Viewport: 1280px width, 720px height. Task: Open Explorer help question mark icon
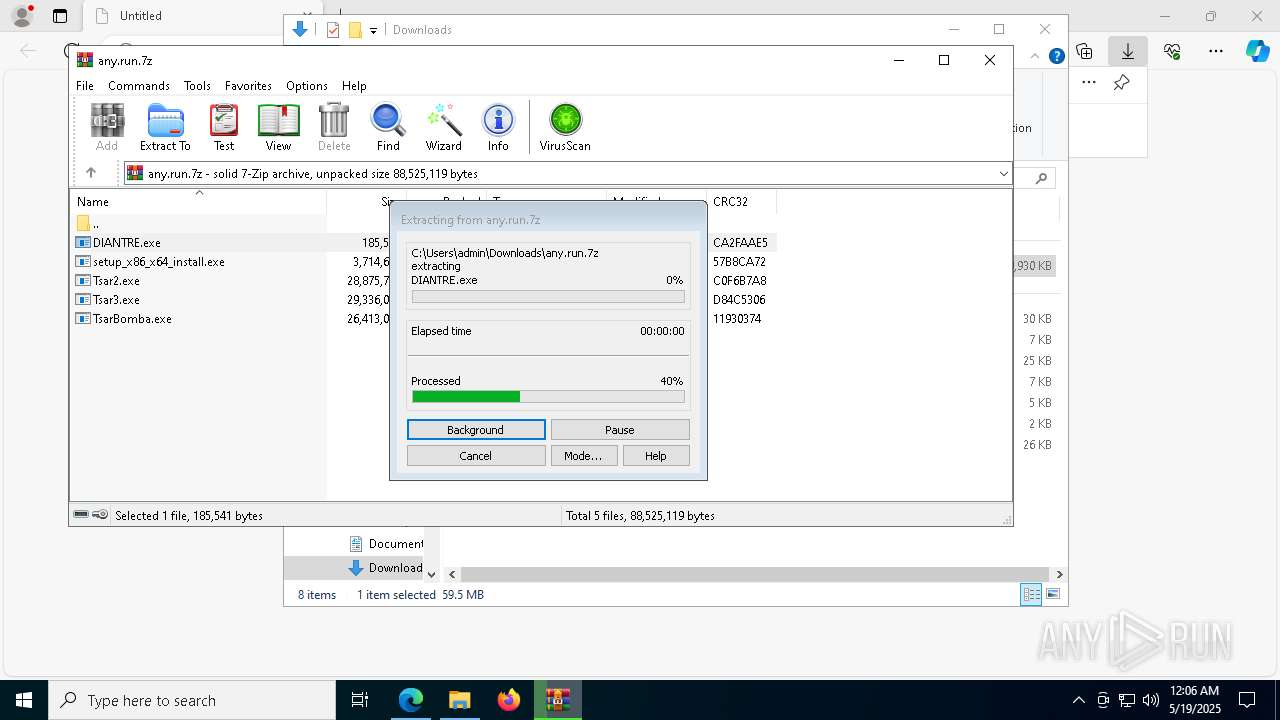(x=1056, y=57)
